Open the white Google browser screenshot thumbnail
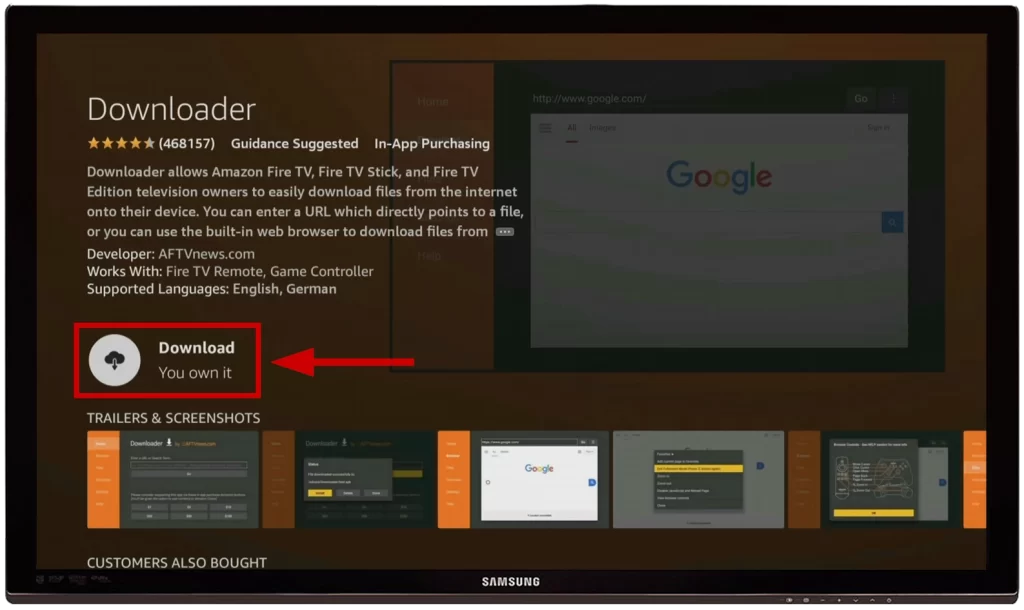The image size is (1024, 610). pyautogui.click(x=523, y=479)
